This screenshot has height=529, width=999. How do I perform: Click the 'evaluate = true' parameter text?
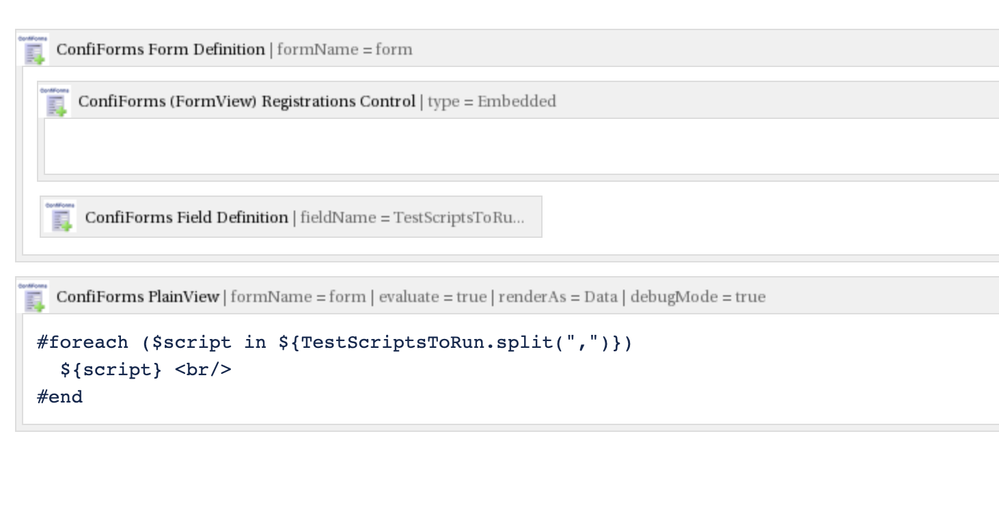(x=433, y=297)
